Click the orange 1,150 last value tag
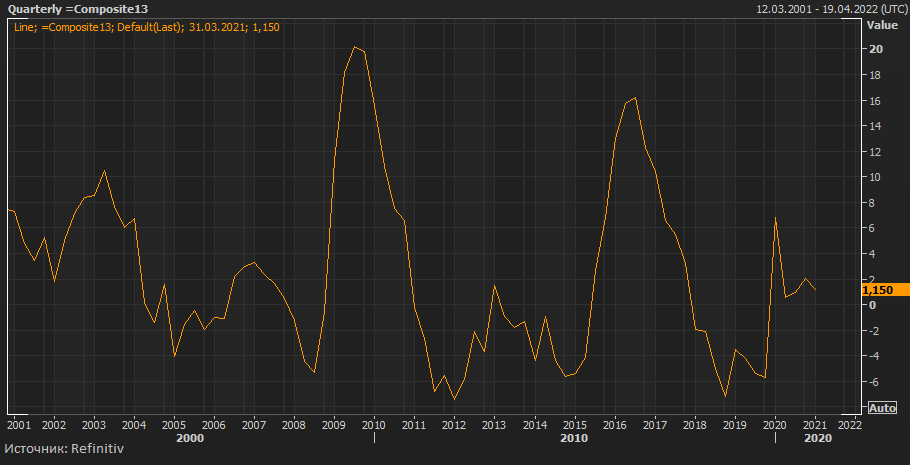The height and width of the screenshot is (465, 910). point(878,289)
